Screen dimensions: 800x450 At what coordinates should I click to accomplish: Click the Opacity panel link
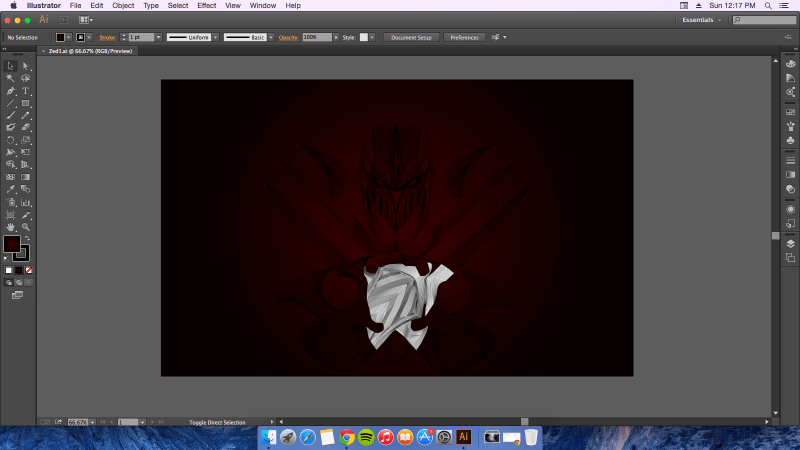pos(288,37)
